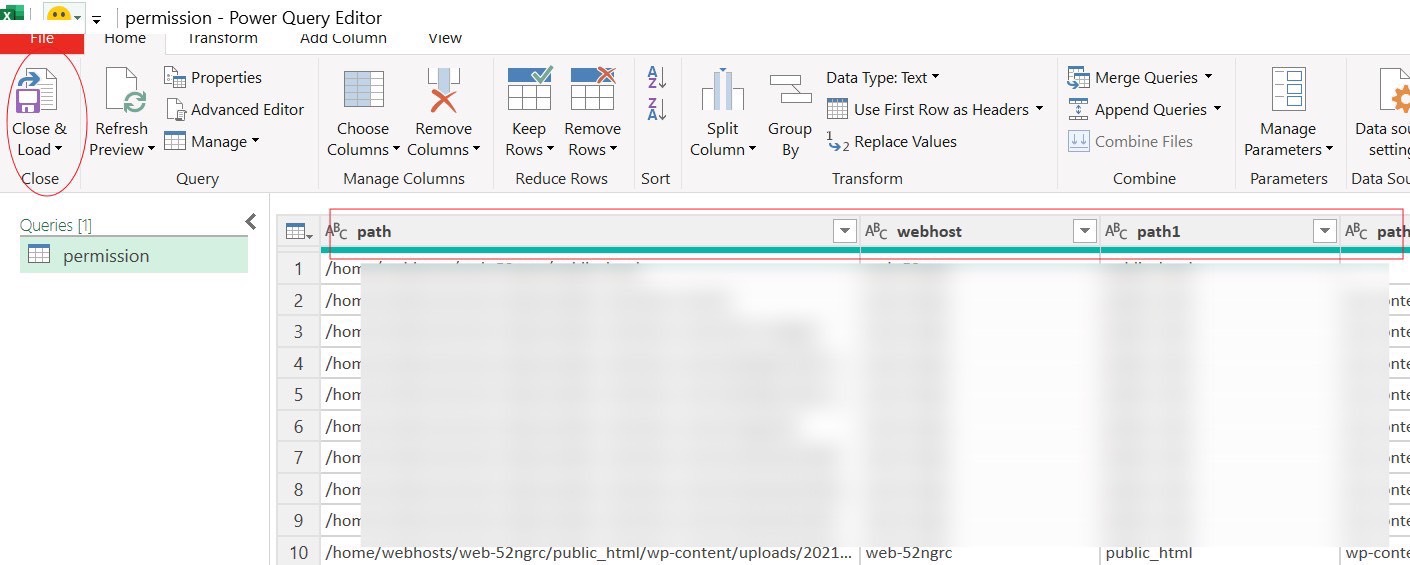Sort ascending with the A-Z icon
1410x565 pixels.
[657, 77]
